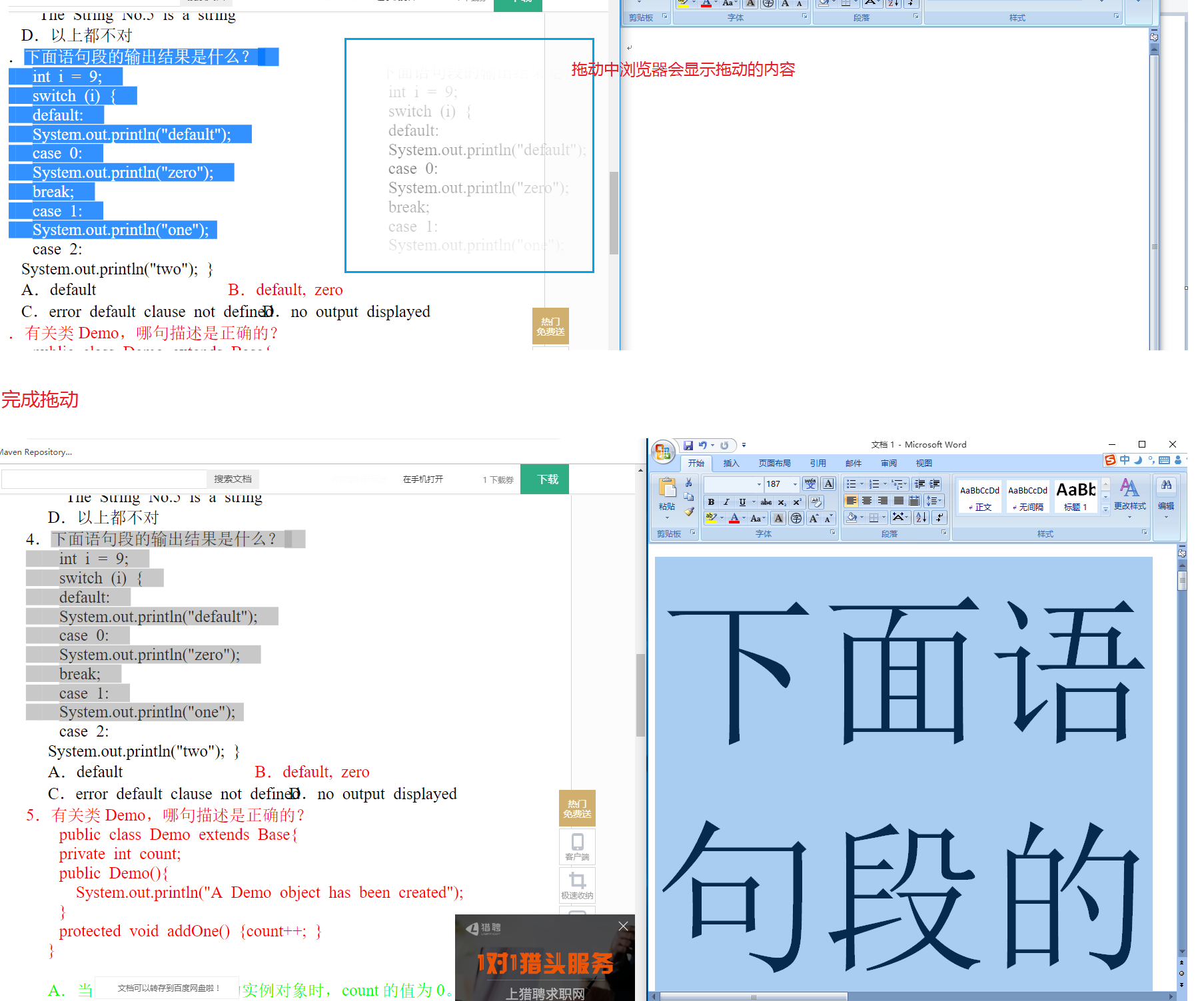Expand the Borders dropdown arrow
The image size is (1204, 1001).
pos(884,517)
